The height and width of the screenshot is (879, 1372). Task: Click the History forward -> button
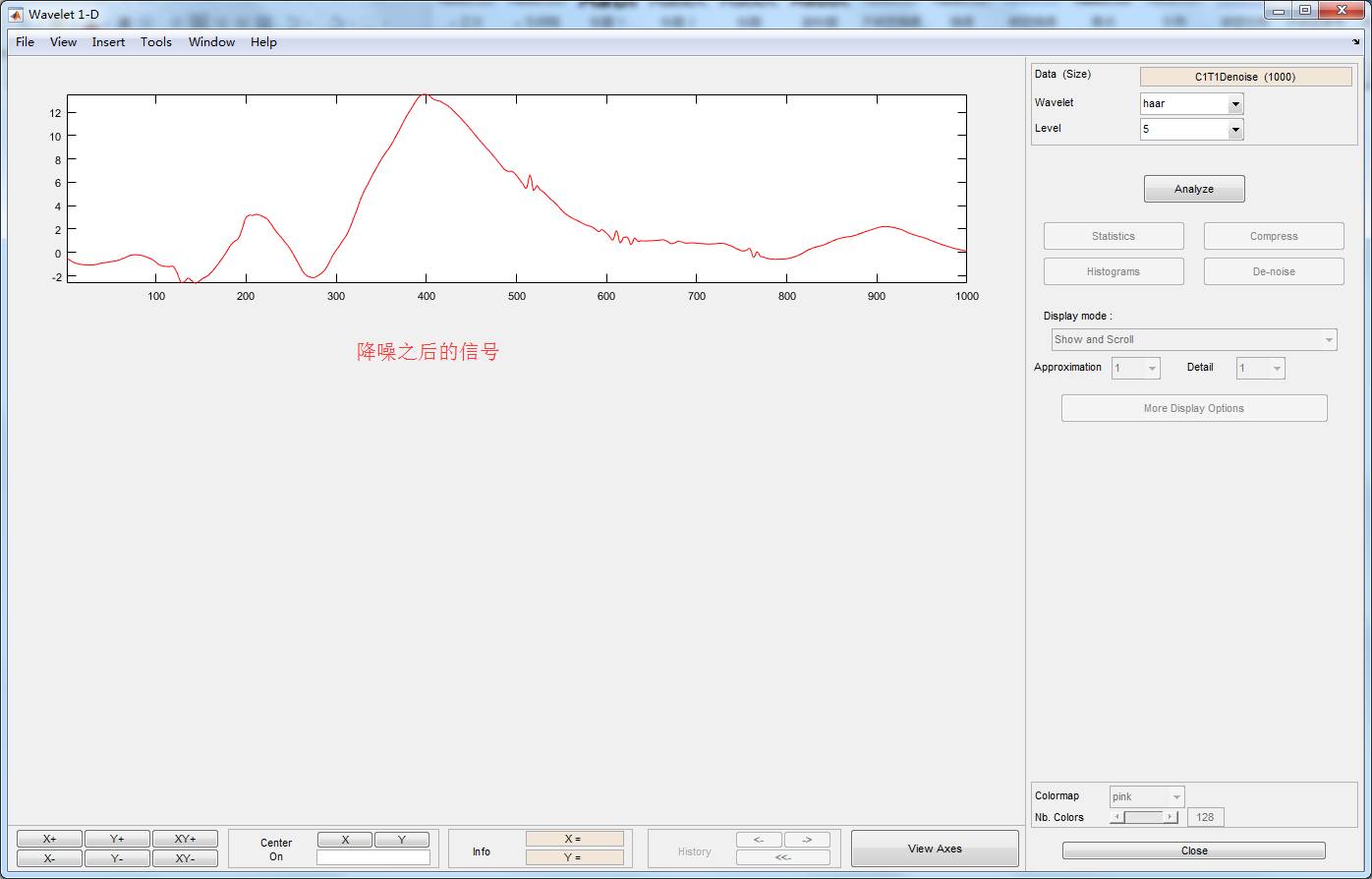pyautogui.click(x=807, y=840)
